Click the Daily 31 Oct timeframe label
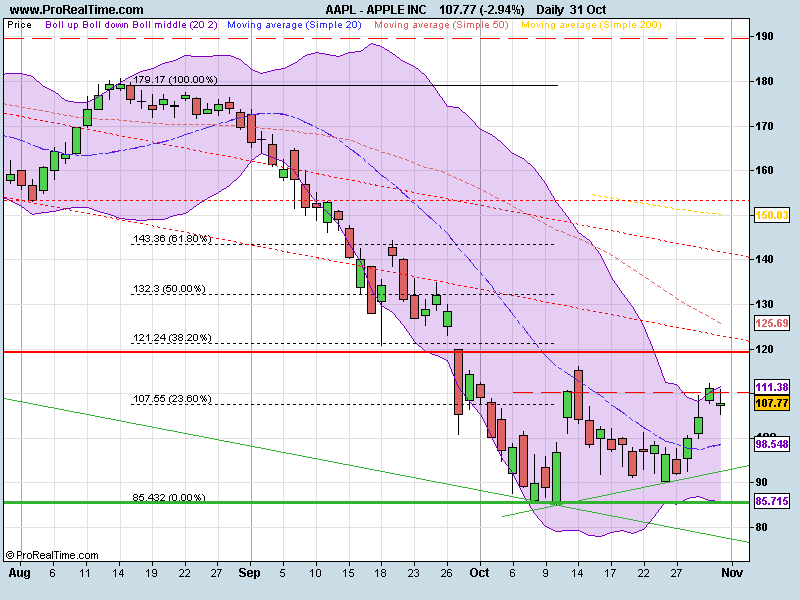Screen dimensions: 800x600 pyautogui.click(x=571, y=9)
